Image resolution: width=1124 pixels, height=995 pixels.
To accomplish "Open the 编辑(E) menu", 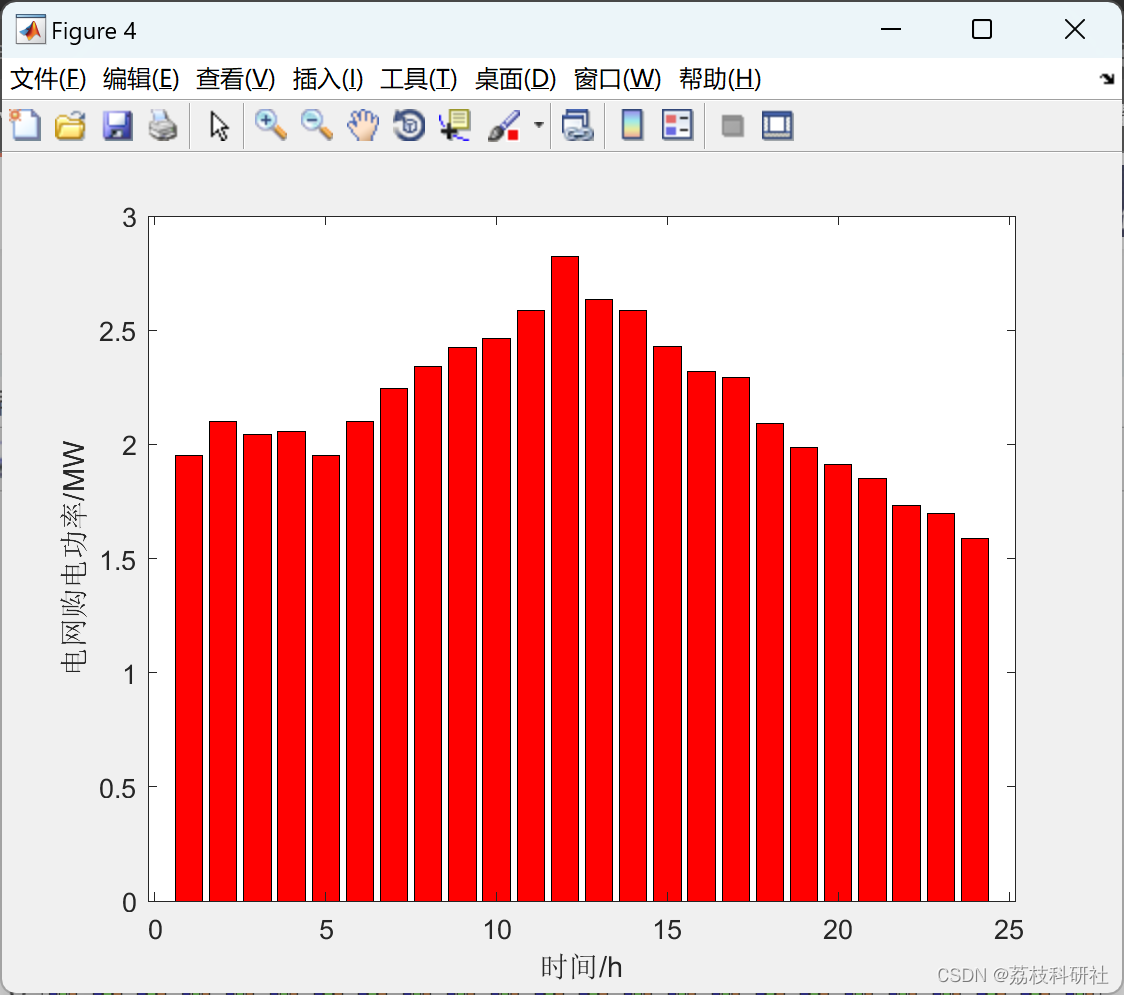I will pyautogui.click(x=140, y=79).
